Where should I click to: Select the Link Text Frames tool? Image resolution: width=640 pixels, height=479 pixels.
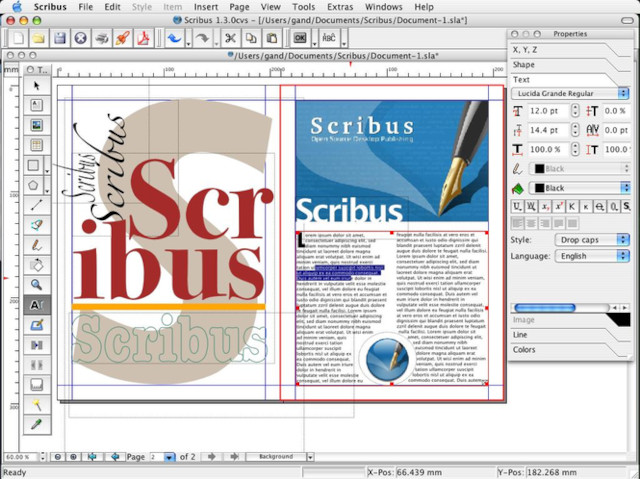point(37,345)
